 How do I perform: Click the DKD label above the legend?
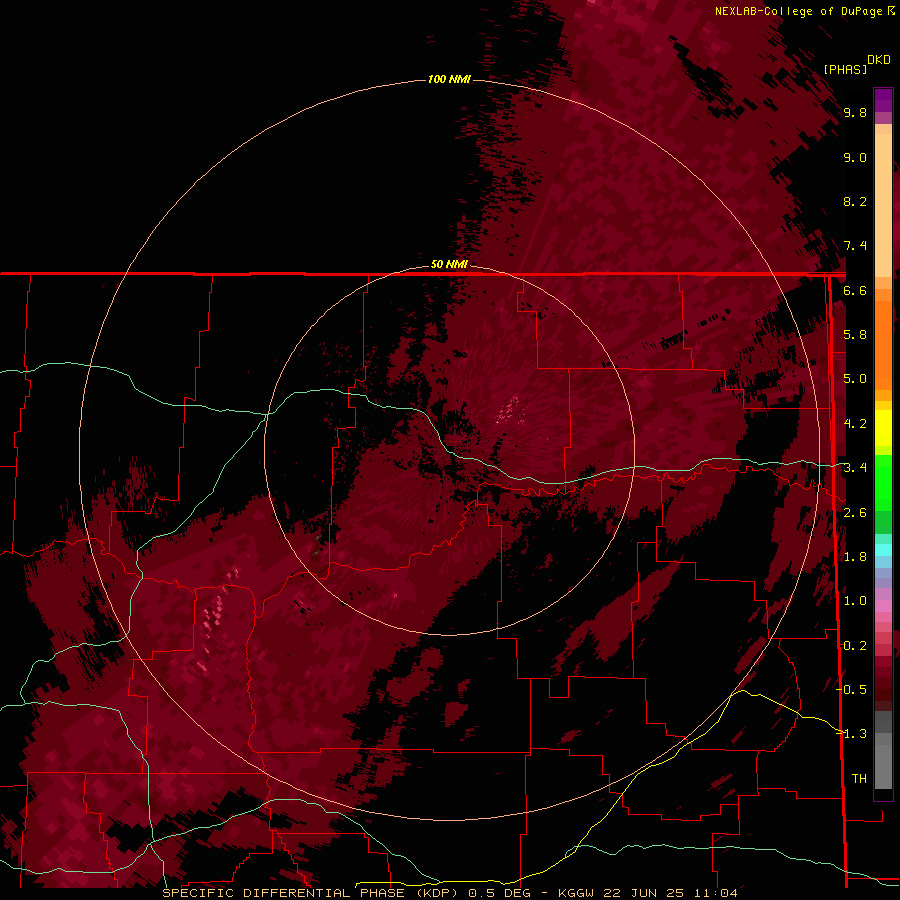[879, 60]
